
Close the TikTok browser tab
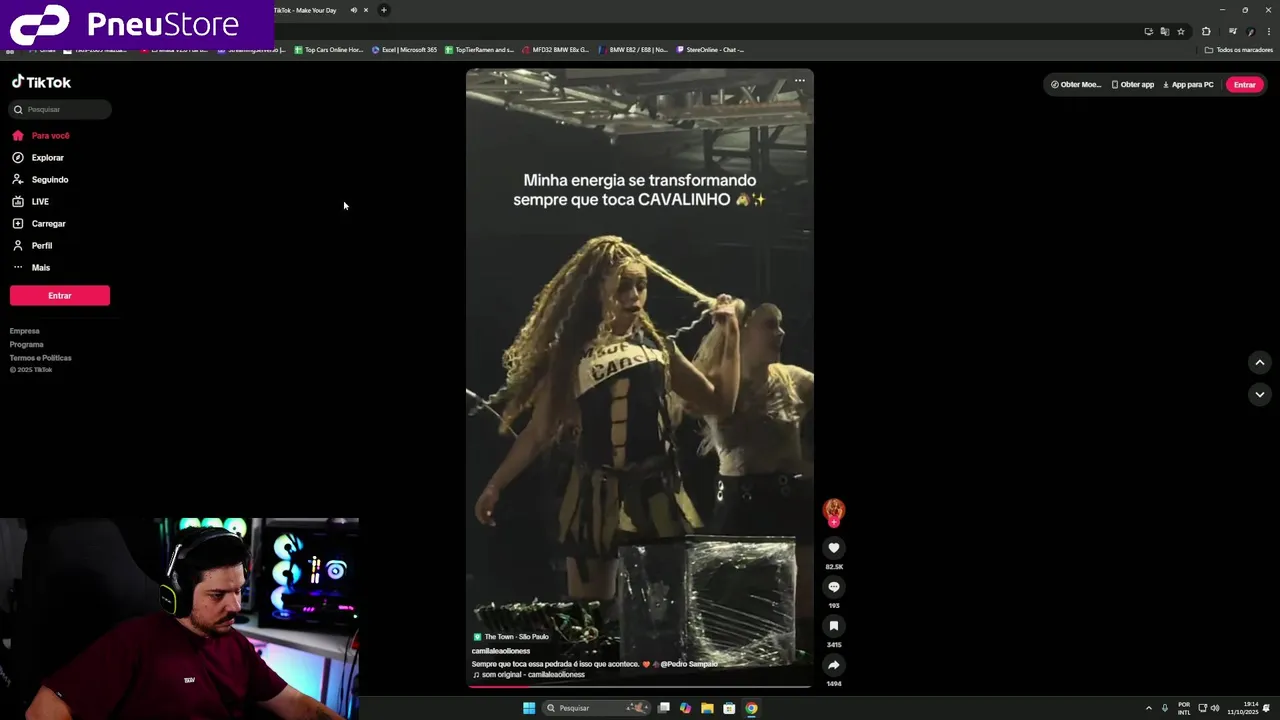point(366,10)
